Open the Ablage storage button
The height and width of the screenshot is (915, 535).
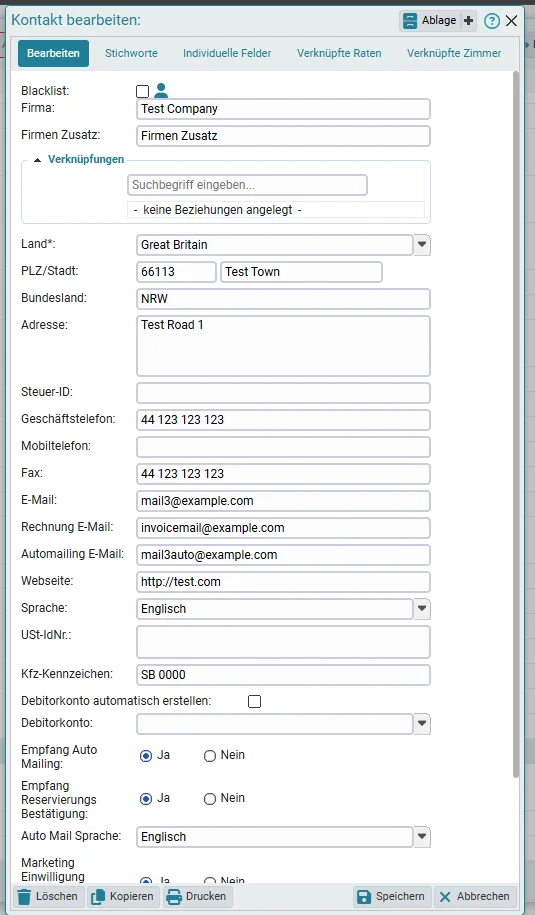430,20
